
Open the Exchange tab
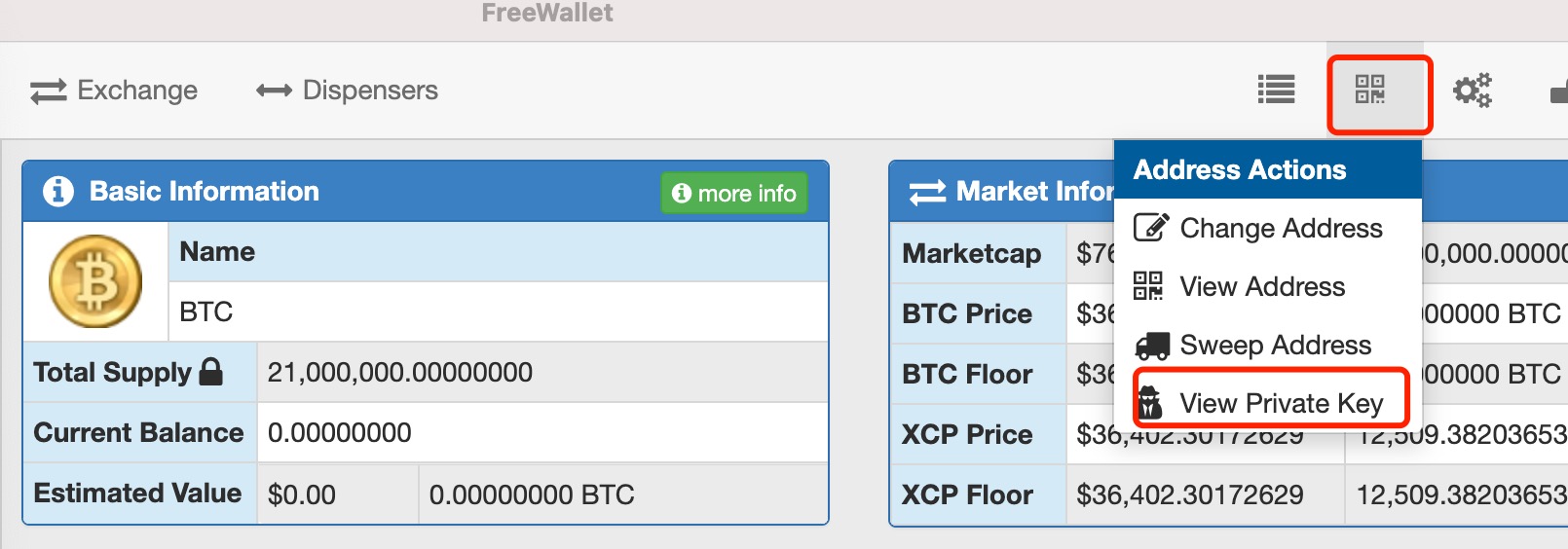[x=136, y=91]
